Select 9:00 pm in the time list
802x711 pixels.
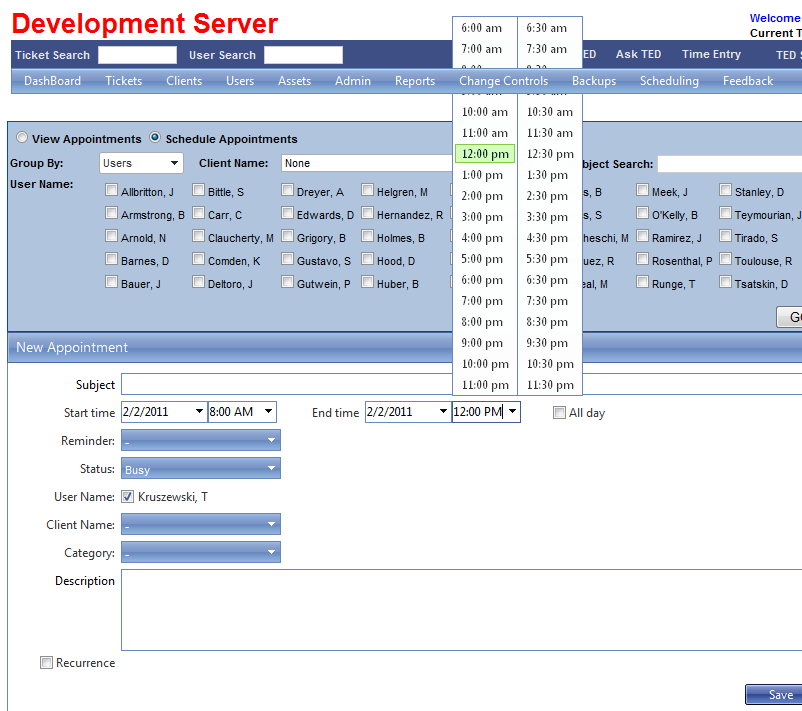click(482, 343)
